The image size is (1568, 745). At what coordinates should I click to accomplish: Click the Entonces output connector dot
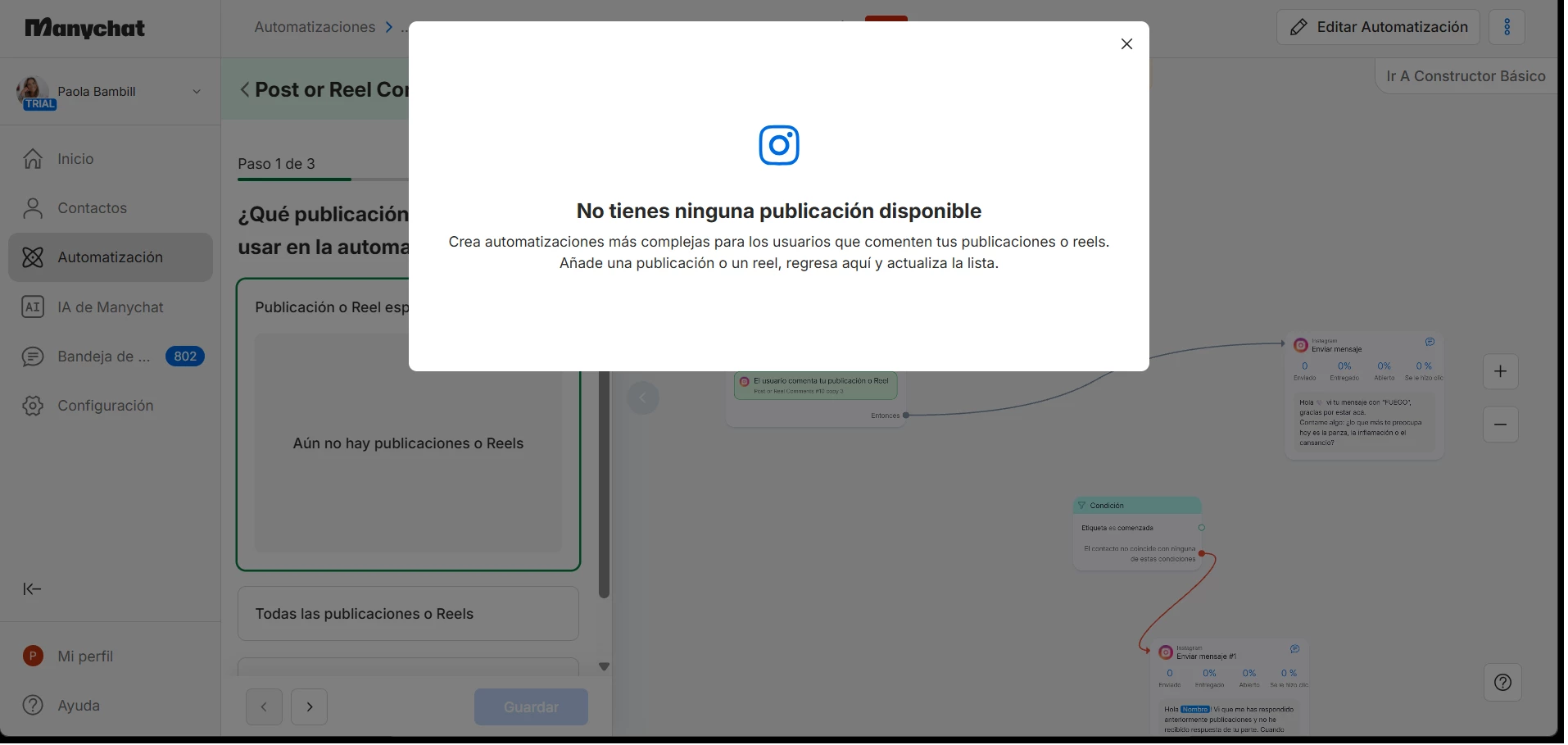click(906, 416)
